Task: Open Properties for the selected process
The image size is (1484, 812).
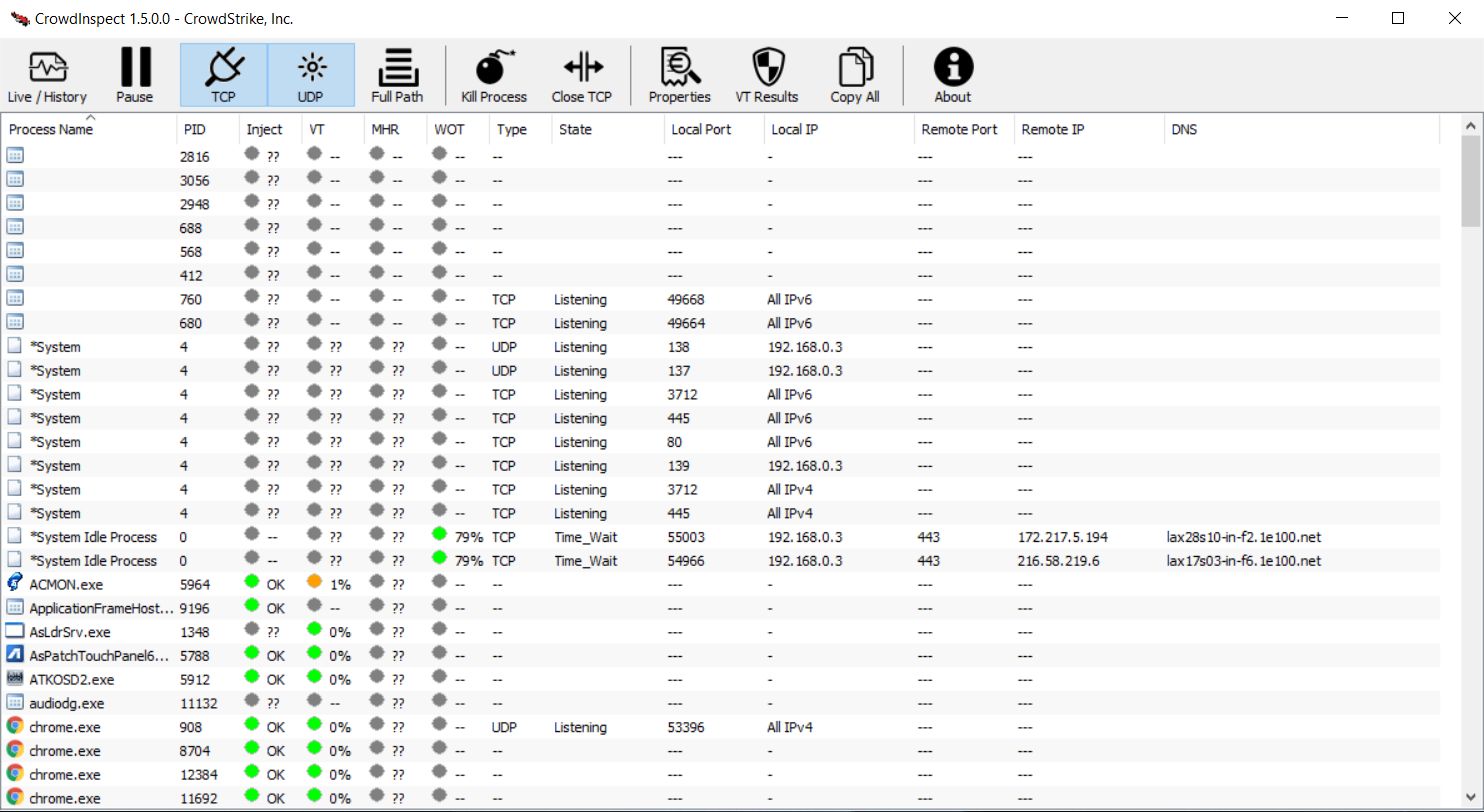Action: pos(679,74)
